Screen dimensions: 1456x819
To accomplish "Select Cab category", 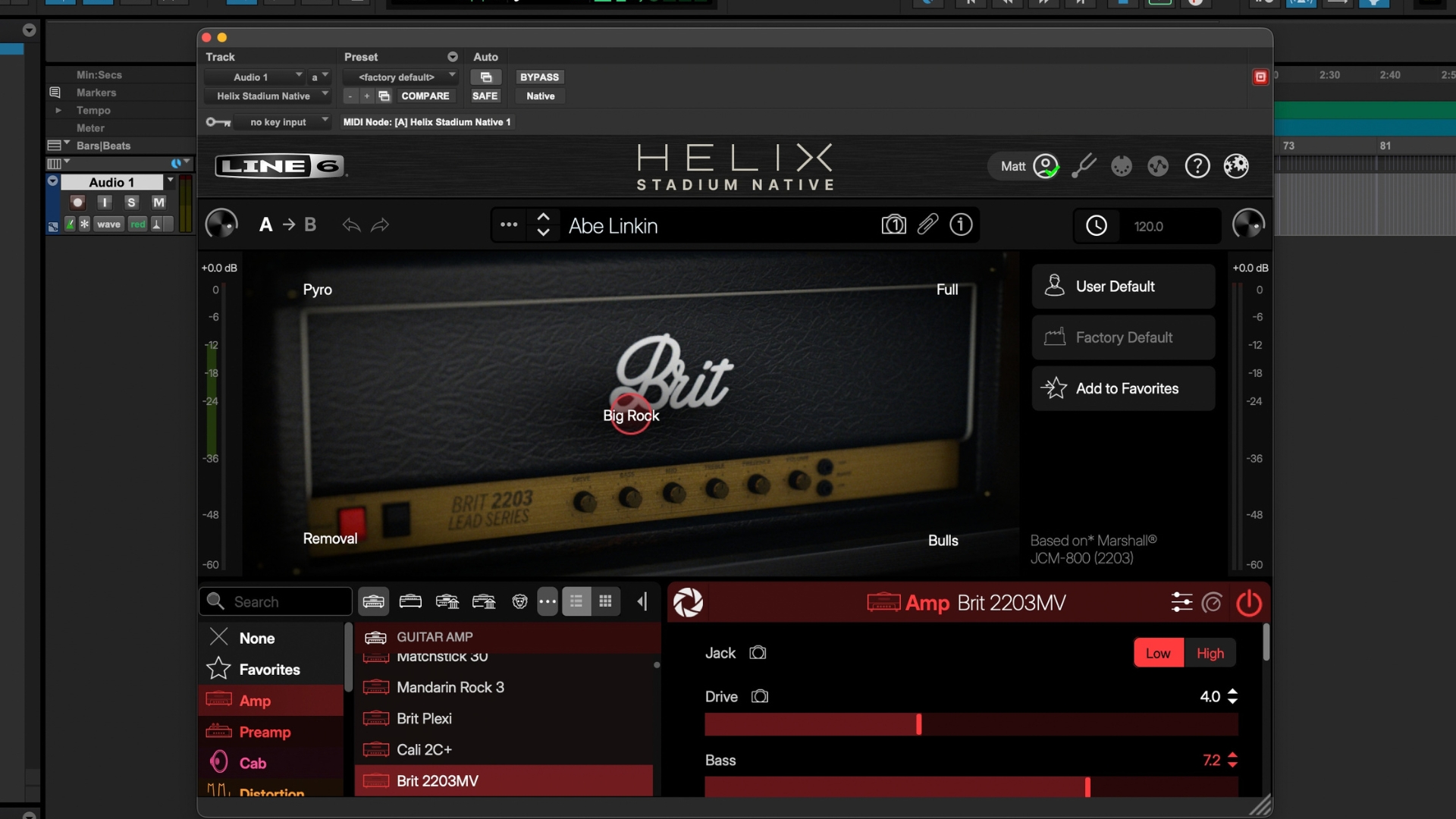I will (271, 763).
